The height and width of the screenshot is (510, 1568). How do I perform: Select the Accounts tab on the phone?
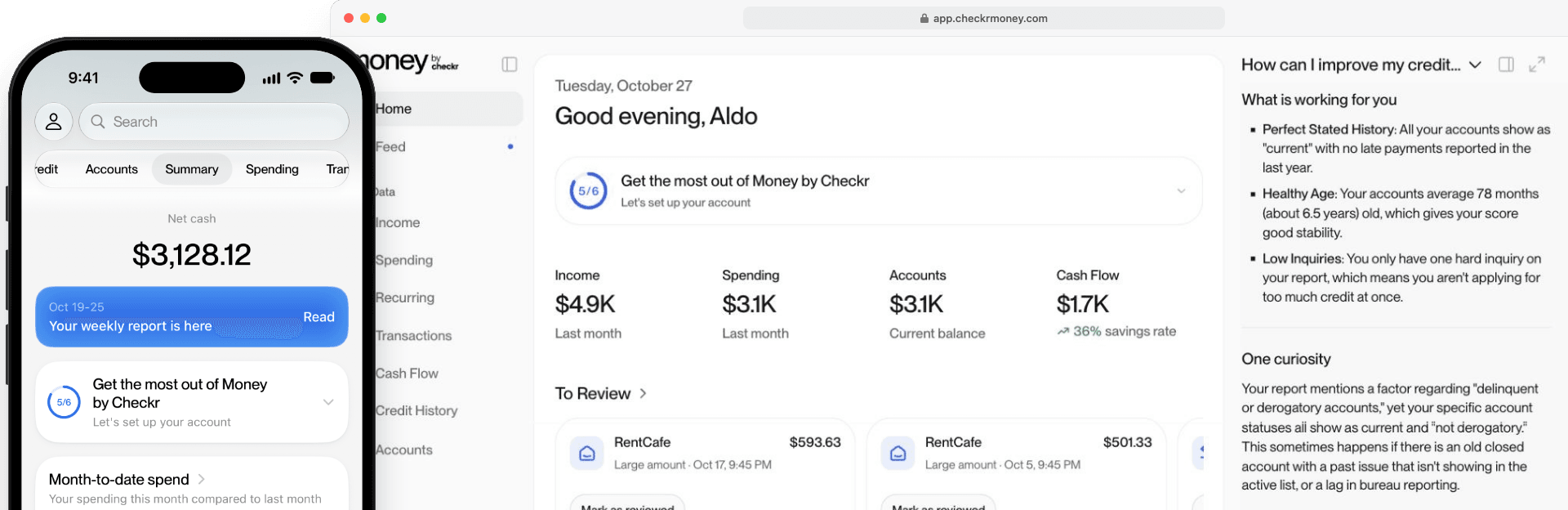112,169
